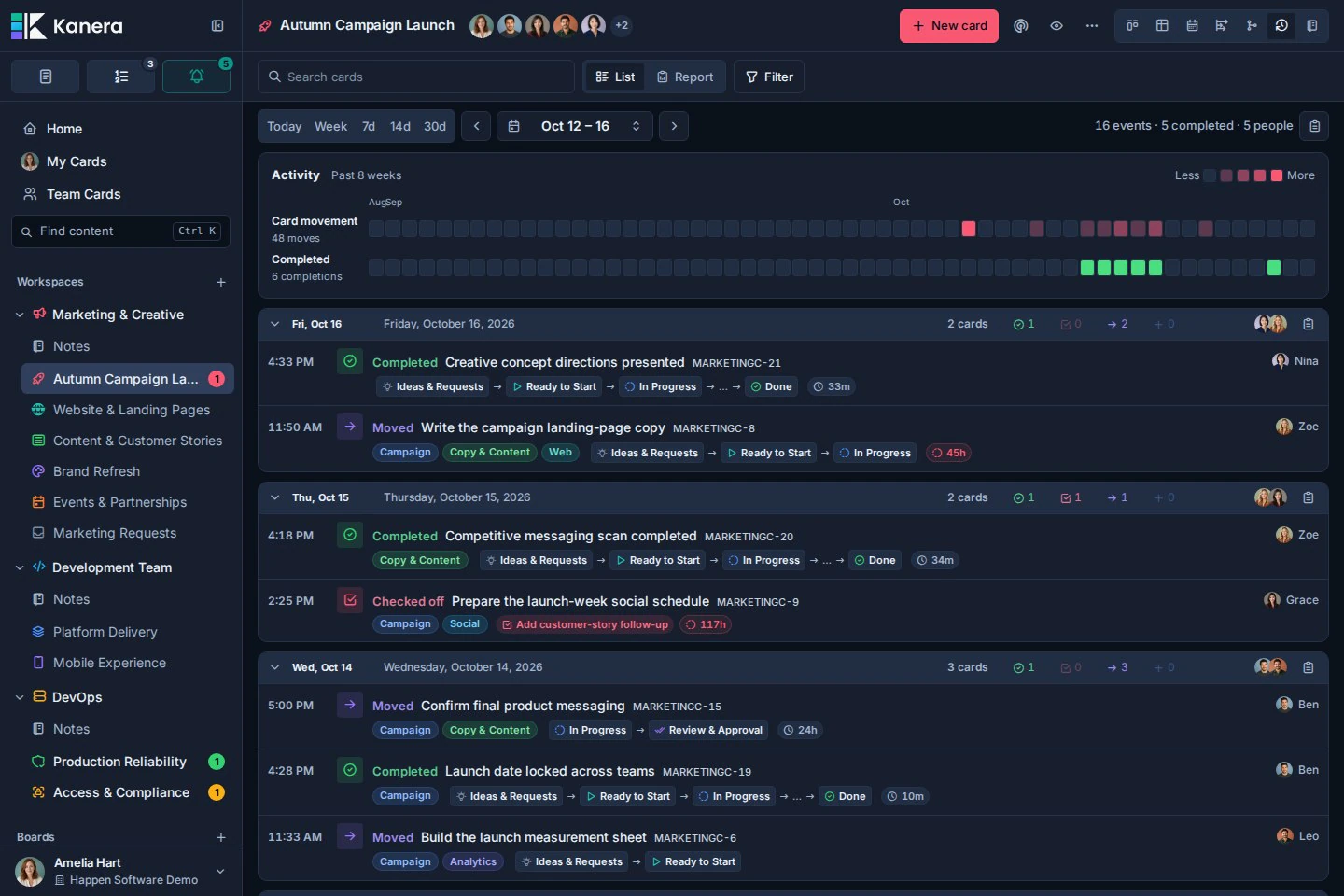Click the Find content search box
Viewport: 1344px width, 896px height.
[x=121, y=231]
